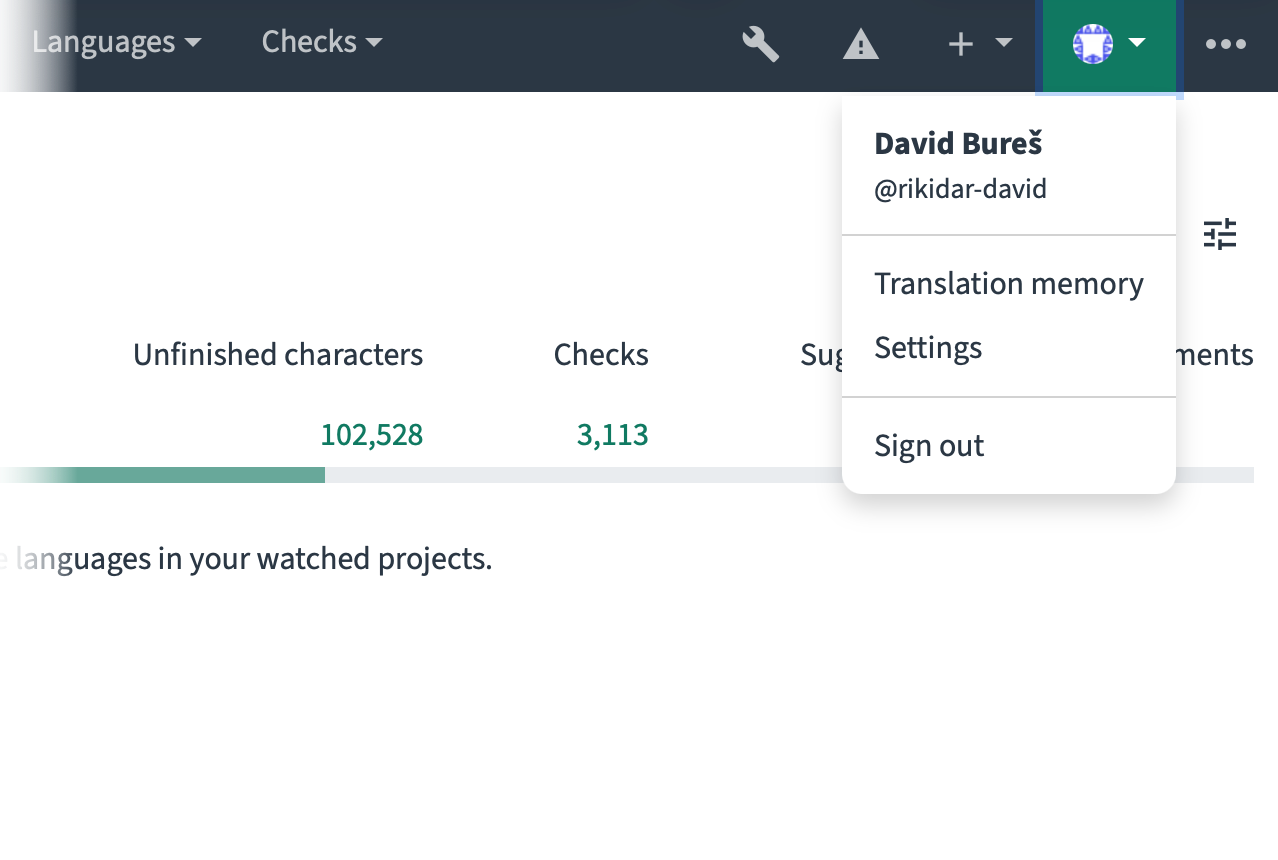Collapse the user menu caret
The image size is (1278, 860).
[1137, 43]
